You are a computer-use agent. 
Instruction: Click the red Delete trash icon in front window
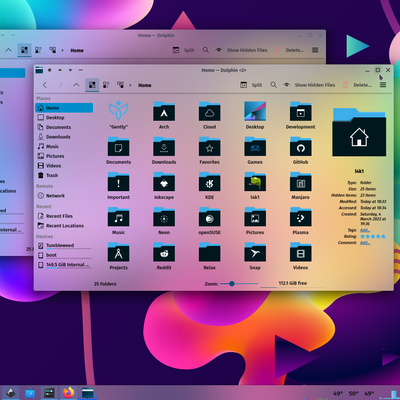[346, 85]
